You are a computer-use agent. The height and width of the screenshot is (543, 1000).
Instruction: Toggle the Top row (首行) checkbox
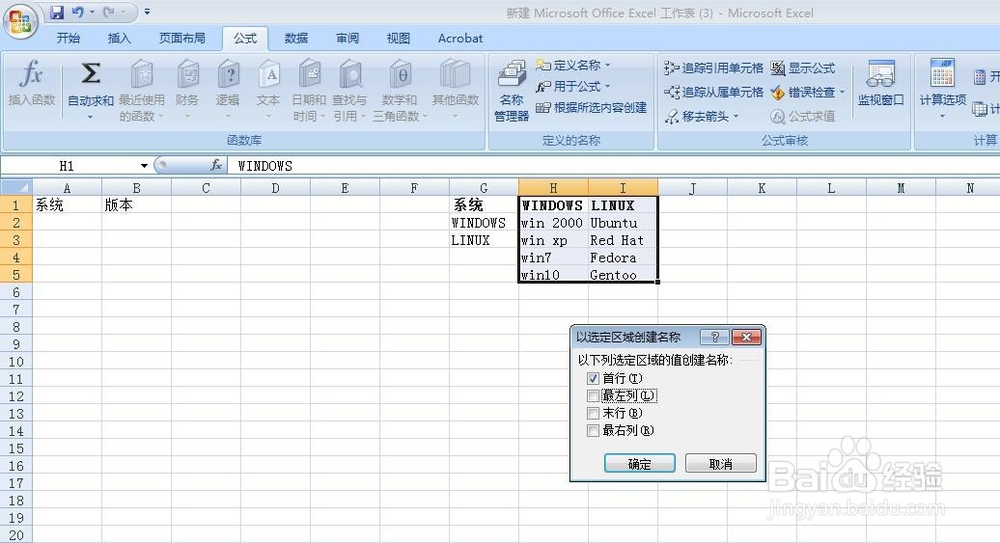coord(593,378)
